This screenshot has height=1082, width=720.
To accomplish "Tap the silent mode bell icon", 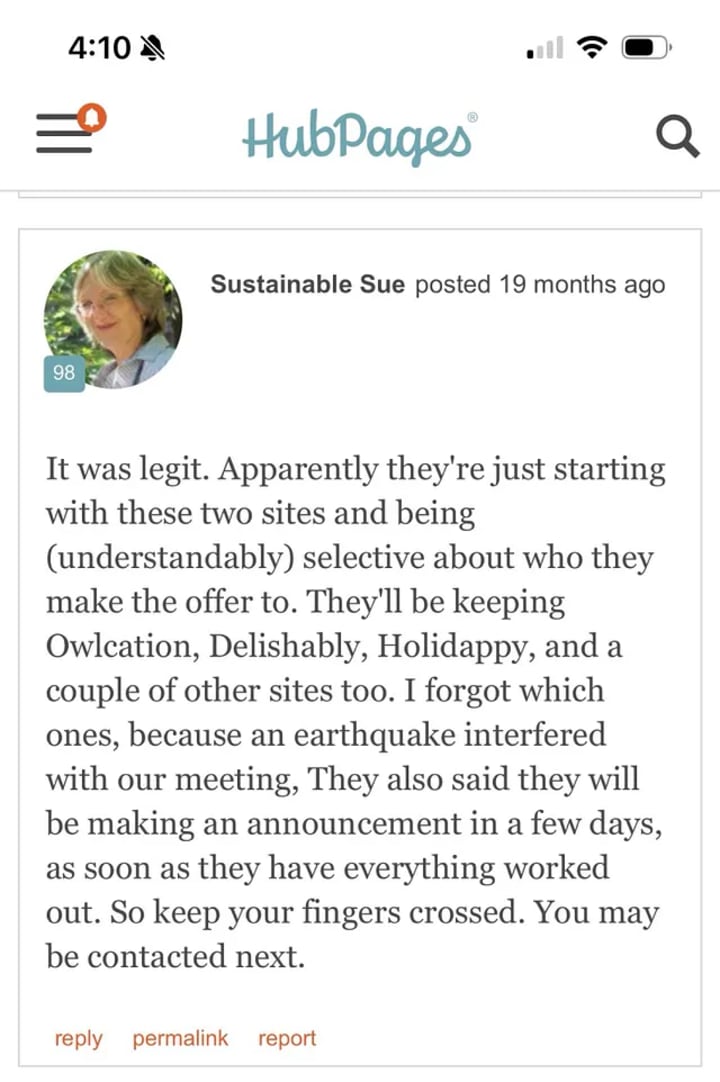I will [x=153, y=48].
